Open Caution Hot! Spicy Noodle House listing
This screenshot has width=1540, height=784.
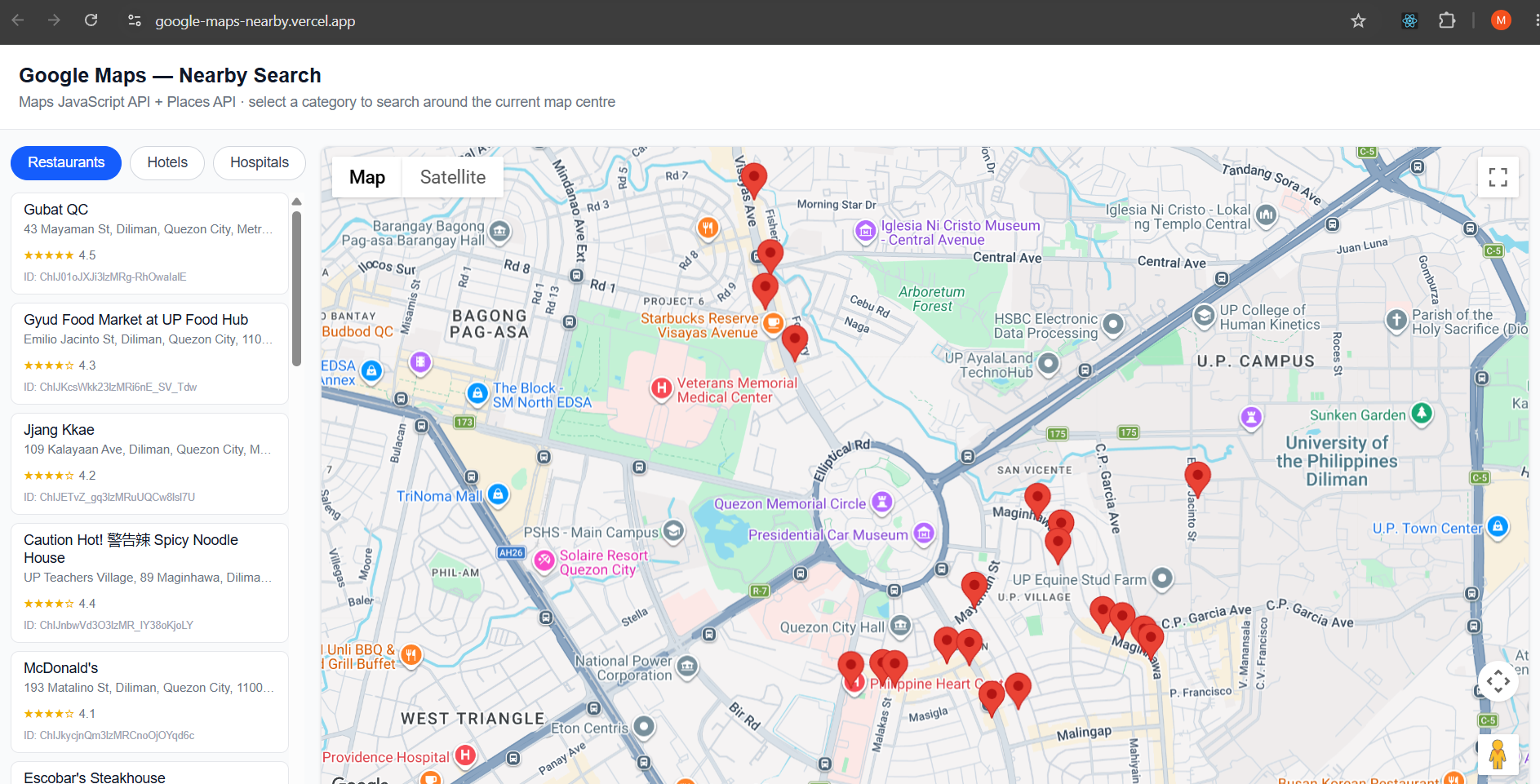click(x=149, y=582)
